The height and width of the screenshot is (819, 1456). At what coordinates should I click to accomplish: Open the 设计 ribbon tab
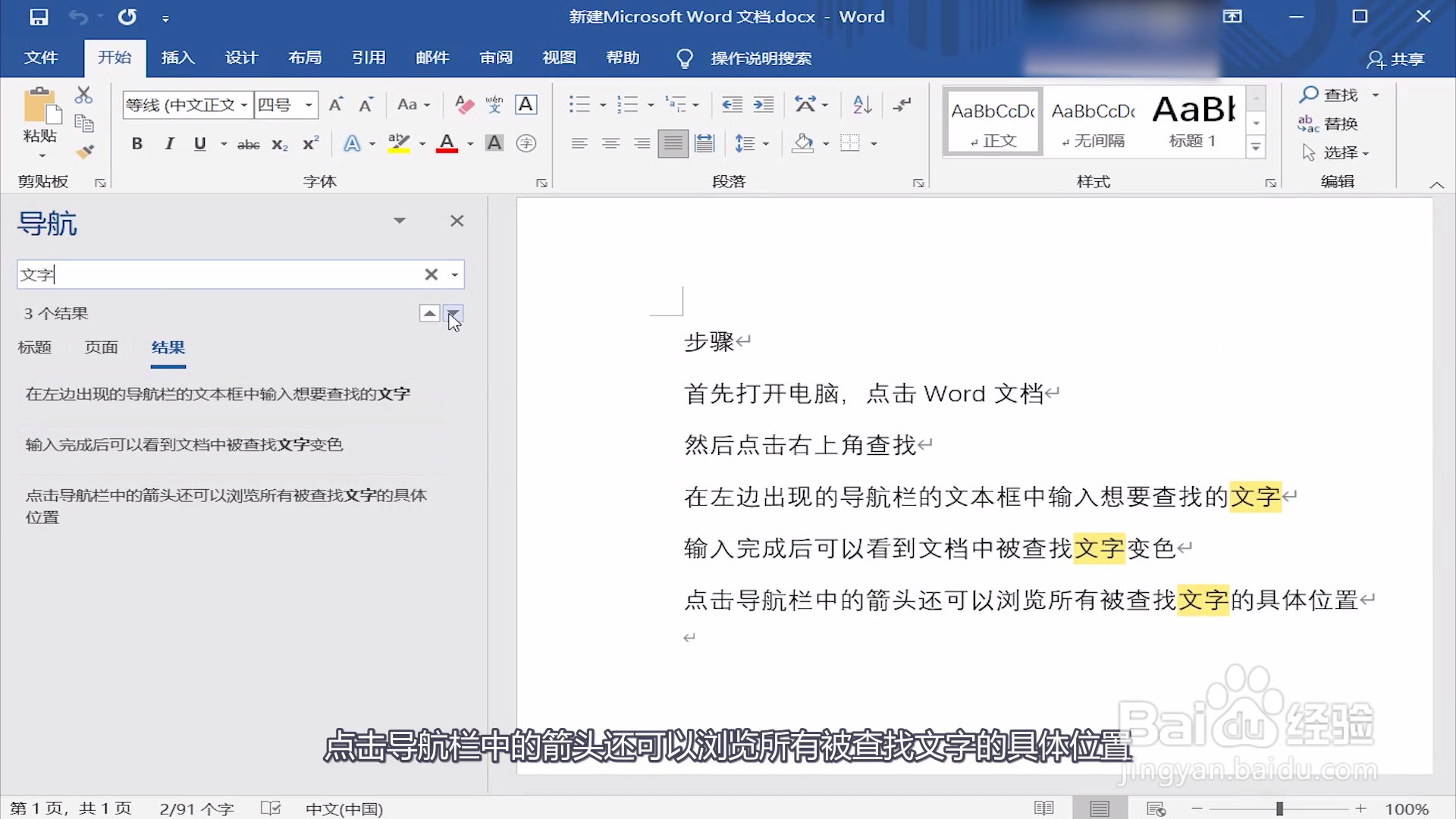coord(242,58)
